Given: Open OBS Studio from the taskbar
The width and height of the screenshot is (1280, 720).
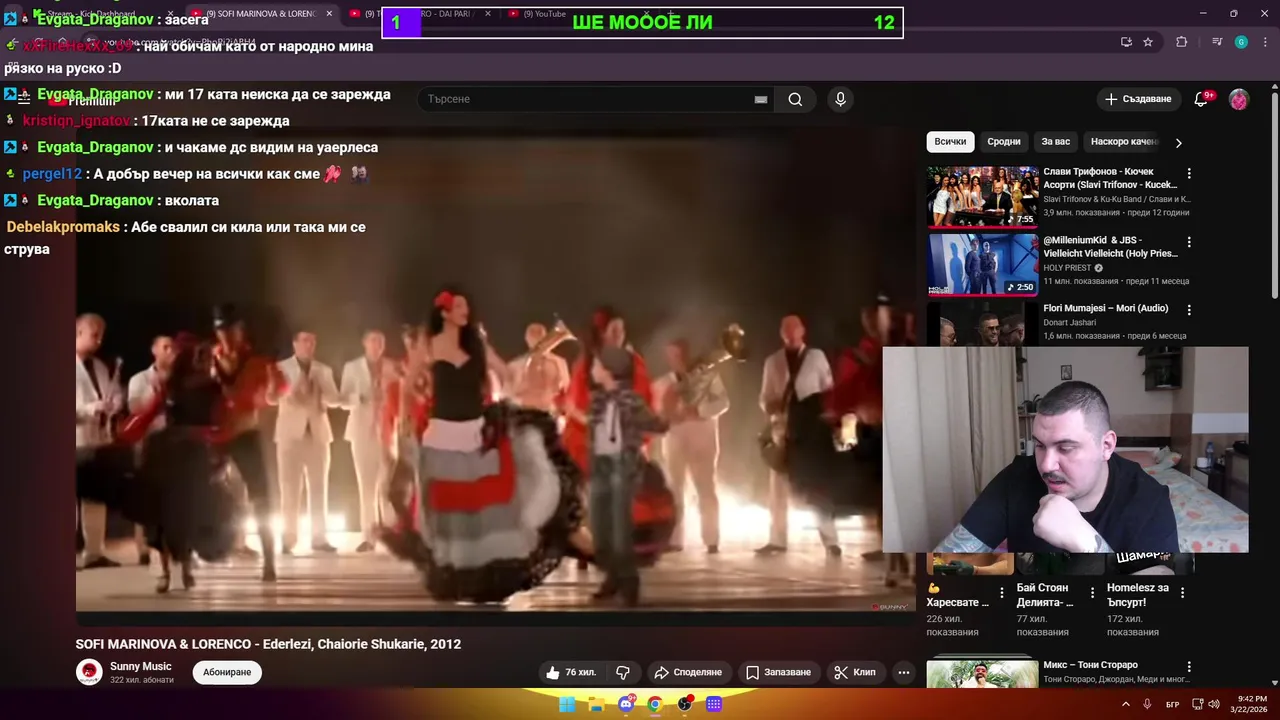Looking at the screenshot, I should click(685, 704).
